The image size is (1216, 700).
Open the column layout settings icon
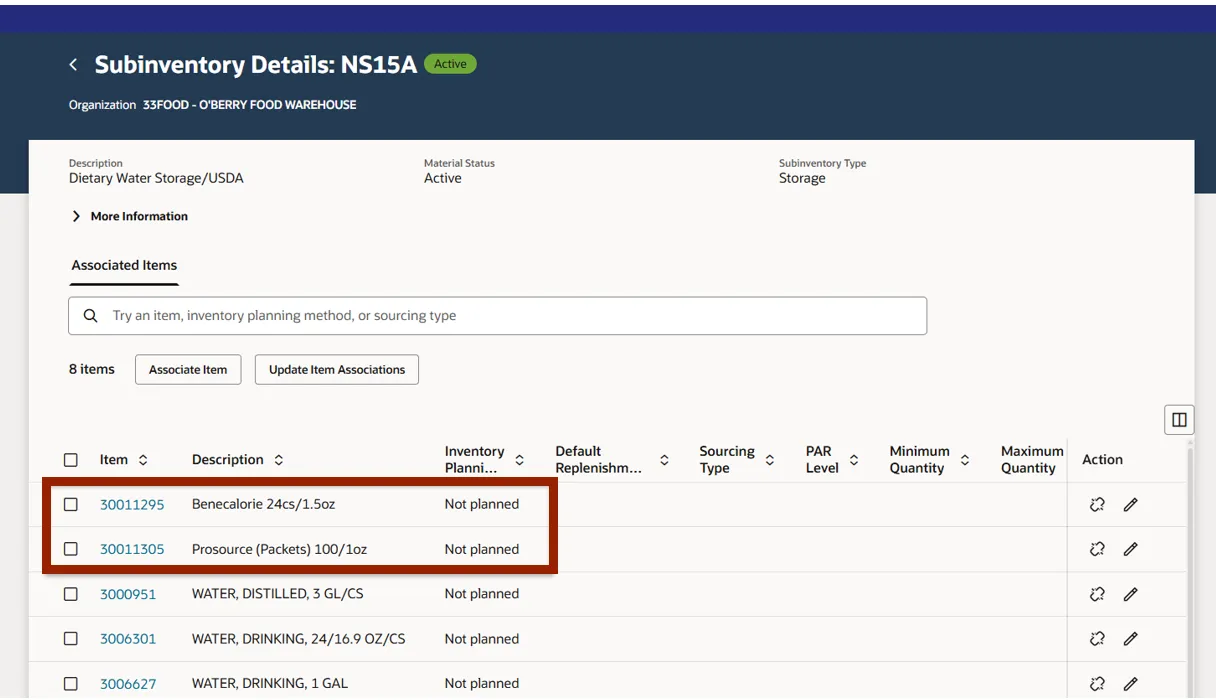[x=1179, y=420]
